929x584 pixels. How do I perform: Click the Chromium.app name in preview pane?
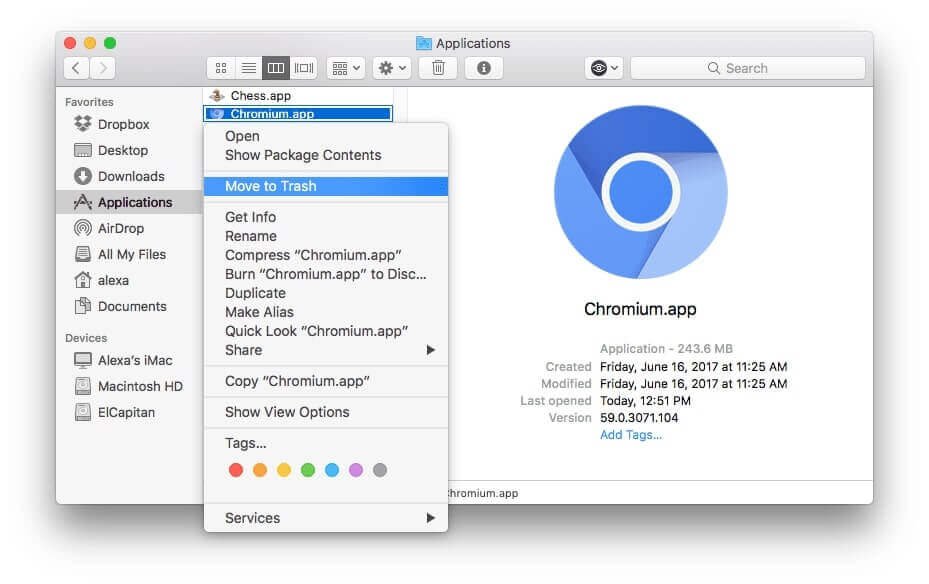pos(640,310)
